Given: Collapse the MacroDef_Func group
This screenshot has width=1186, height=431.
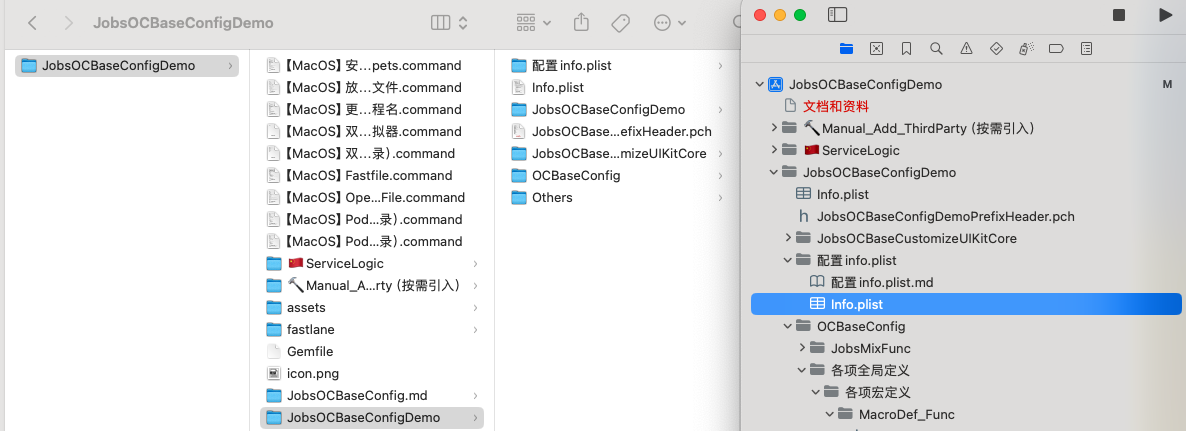Looking at the screenshot, I should coord(830,414).
